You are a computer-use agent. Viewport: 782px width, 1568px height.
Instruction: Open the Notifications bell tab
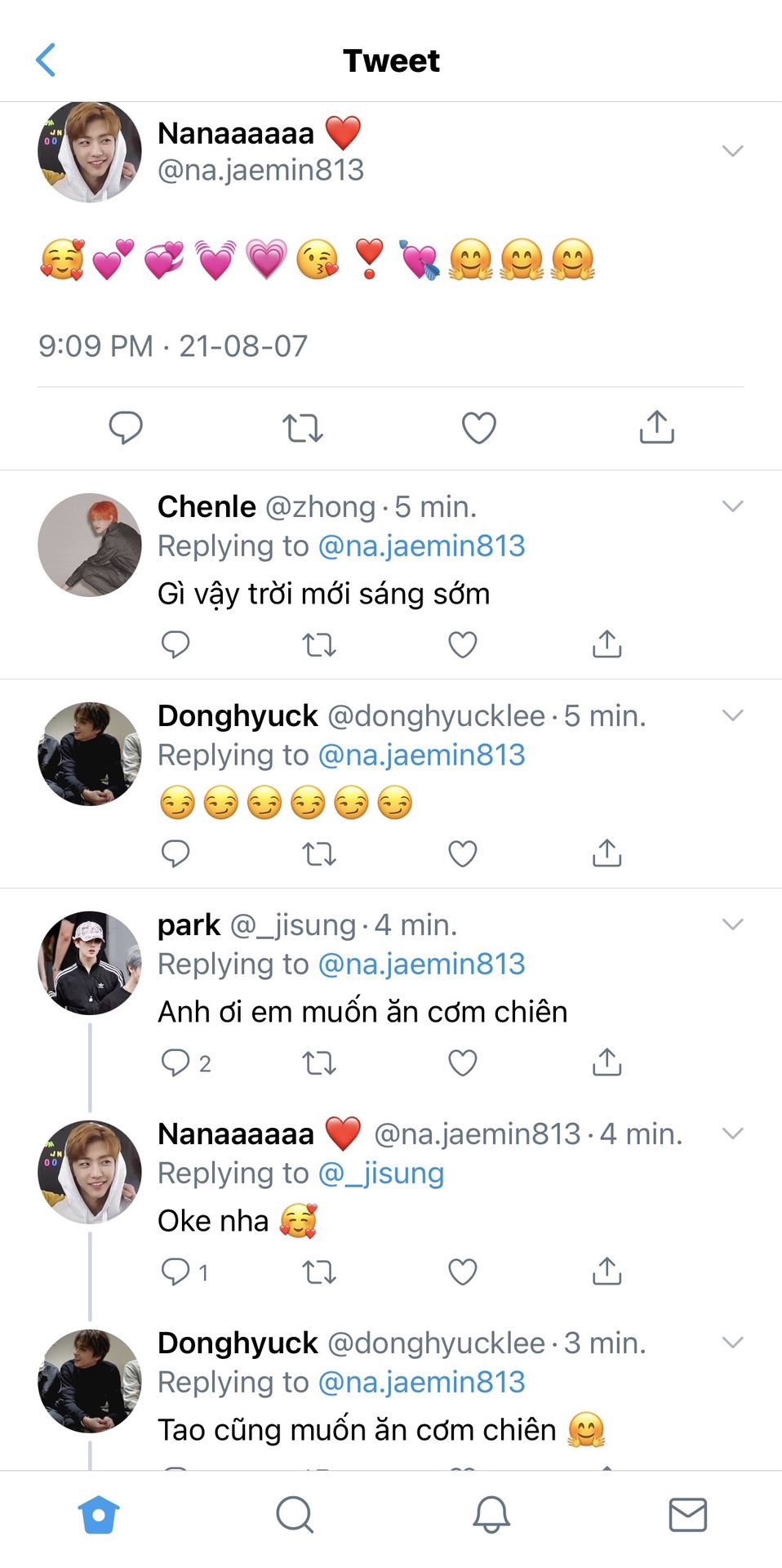tap(491, 1515)
